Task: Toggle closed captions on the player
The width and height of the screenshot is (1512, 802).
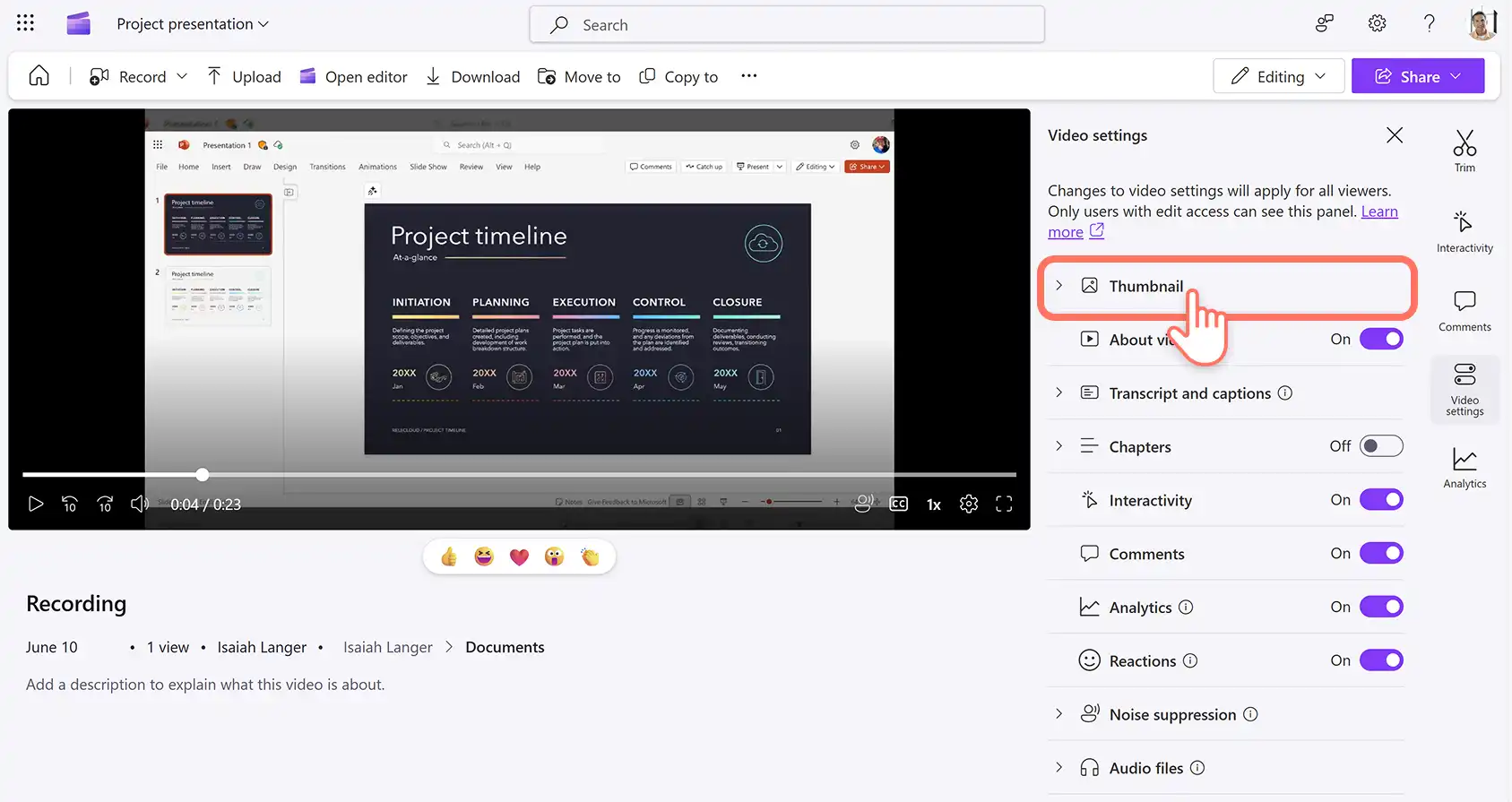Action: (899, 504)
